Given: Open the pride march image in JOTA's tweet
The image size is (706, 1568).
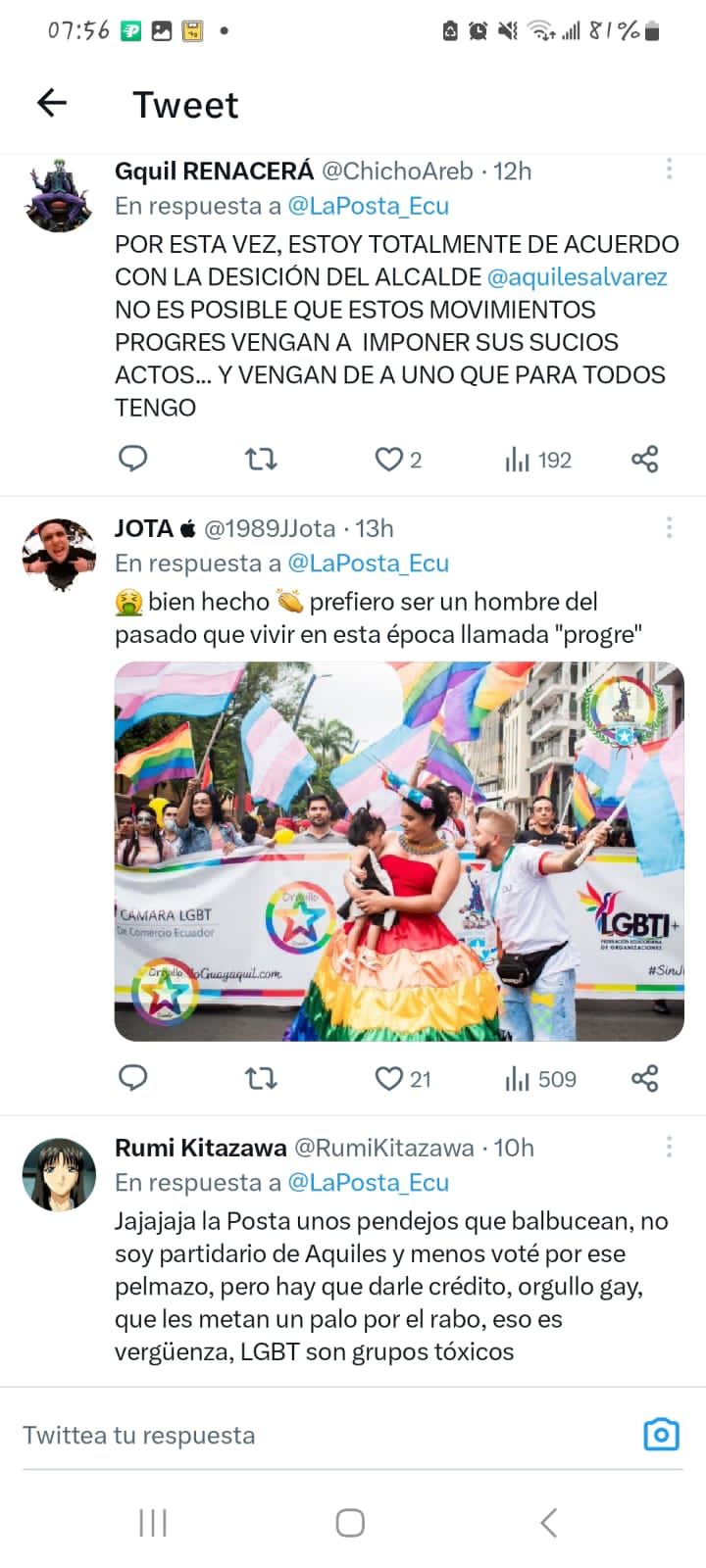Looking at the screenshot, I should (x=399, y=852).
